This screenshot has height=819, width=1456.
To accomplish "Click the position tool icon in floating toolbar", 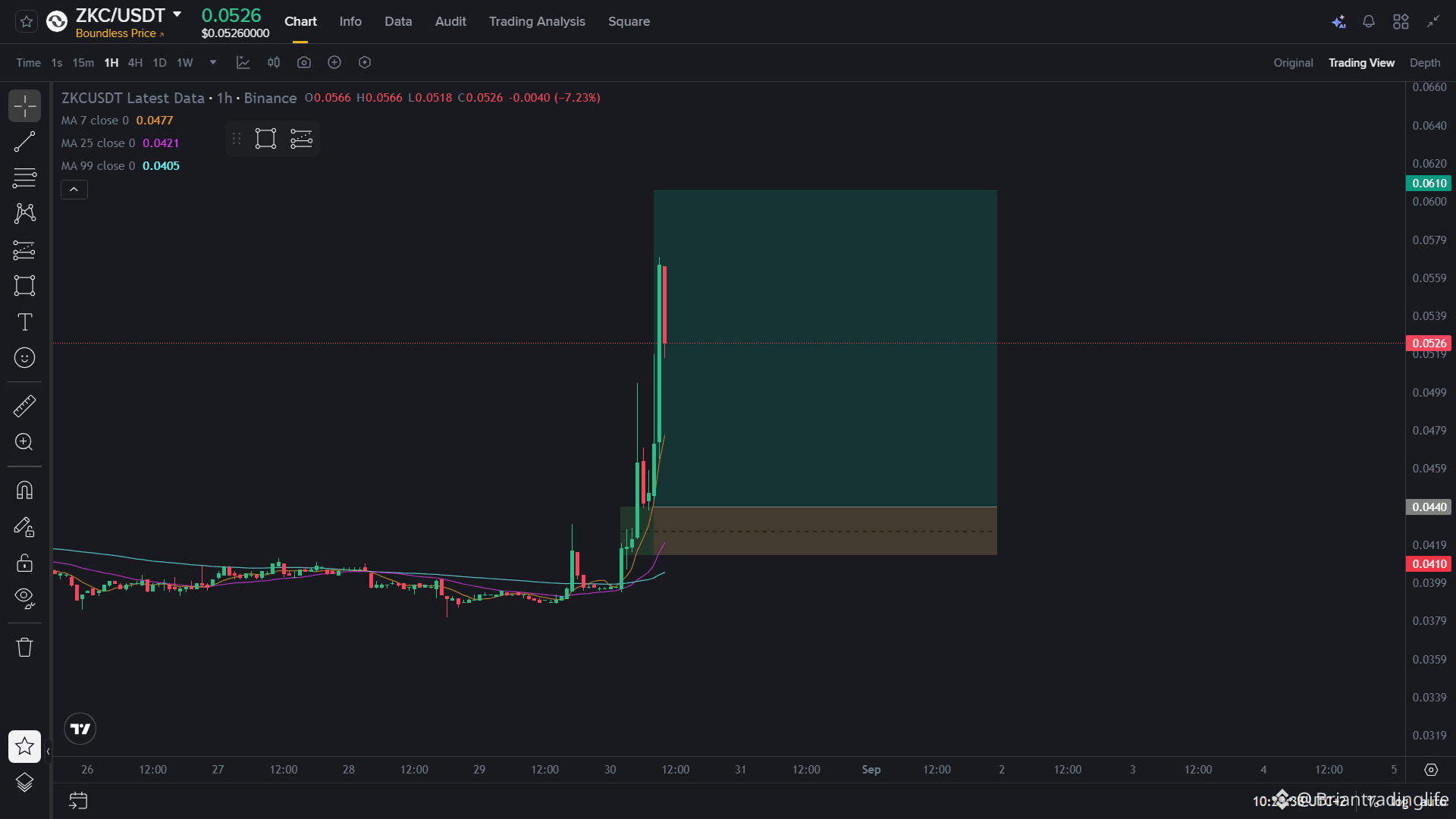I will coord(301,139).
